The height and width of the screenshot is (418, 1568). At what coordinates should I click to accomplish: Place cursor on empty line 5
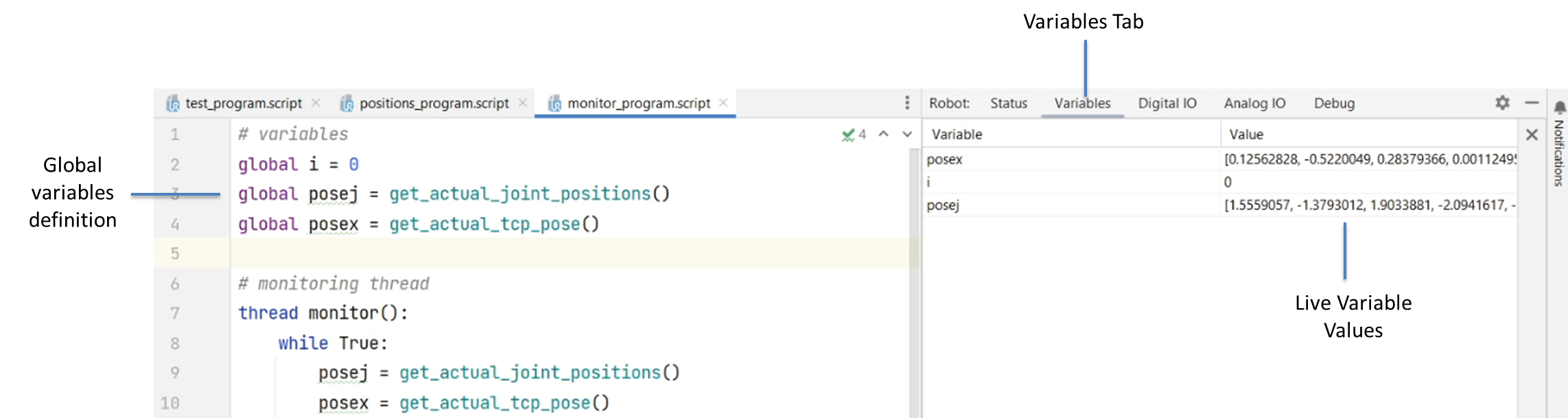pyautogui.click(x=549, y=253)
